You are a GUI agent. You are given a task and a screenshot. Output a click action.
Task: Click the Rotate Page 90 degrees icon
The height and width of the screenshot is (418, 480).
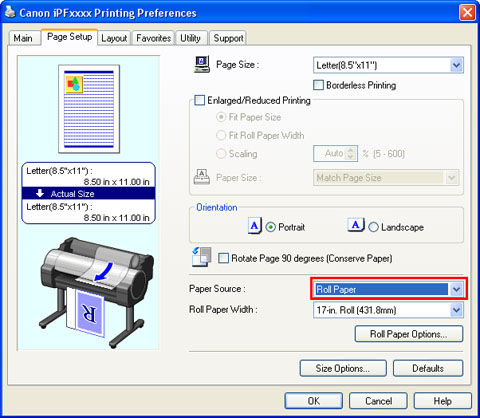[202, 257]
